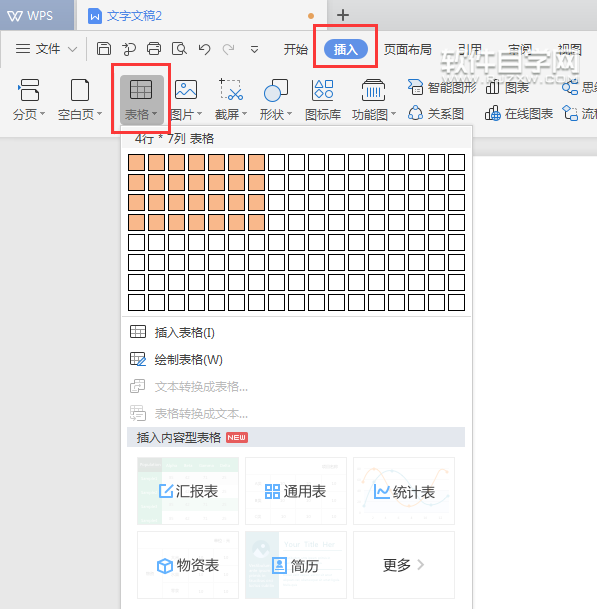
Task: Open a new tab with plus button
Action: 343,15
